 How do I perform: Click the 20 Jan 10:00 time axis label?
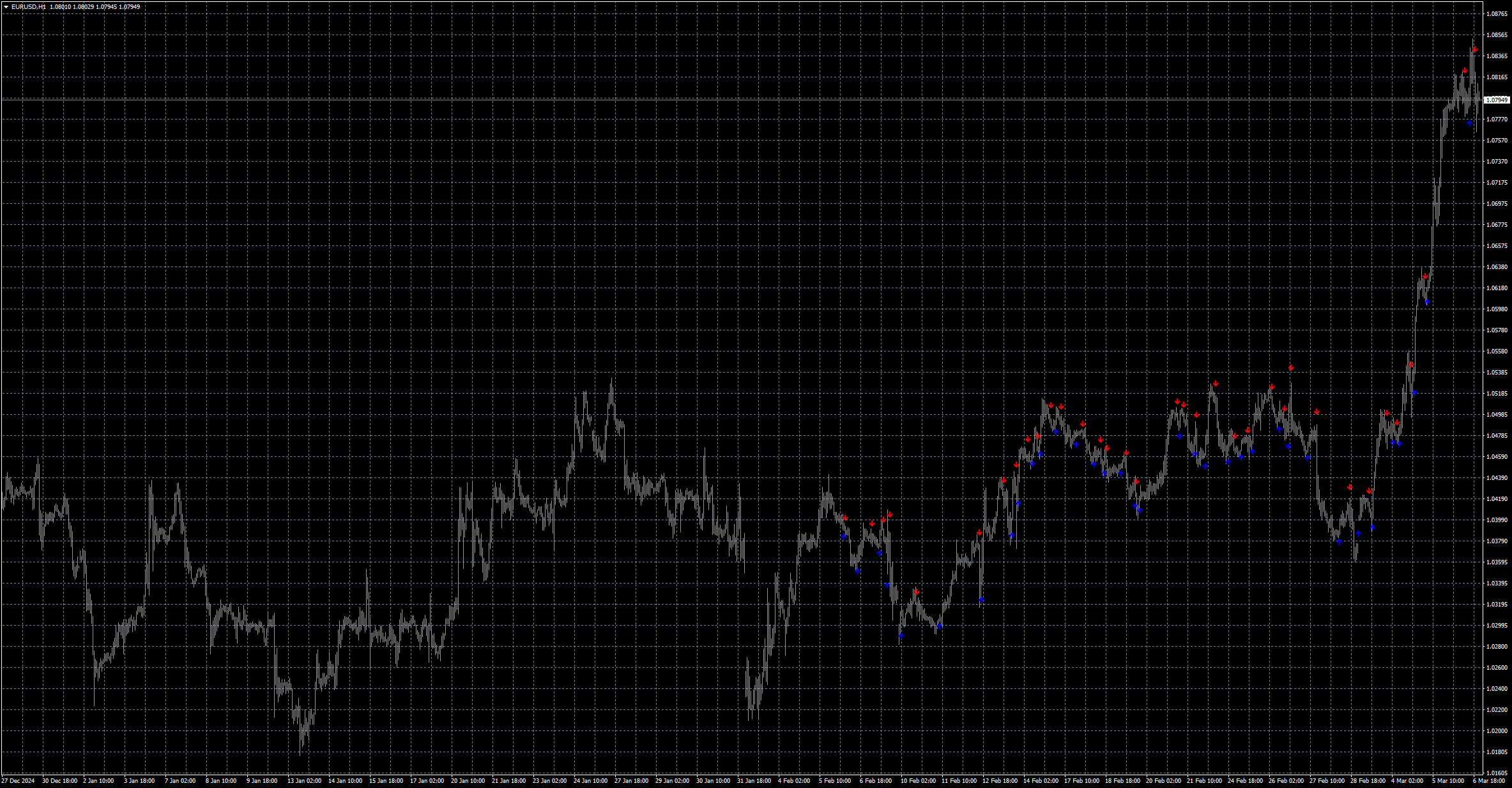coord(468,781)
